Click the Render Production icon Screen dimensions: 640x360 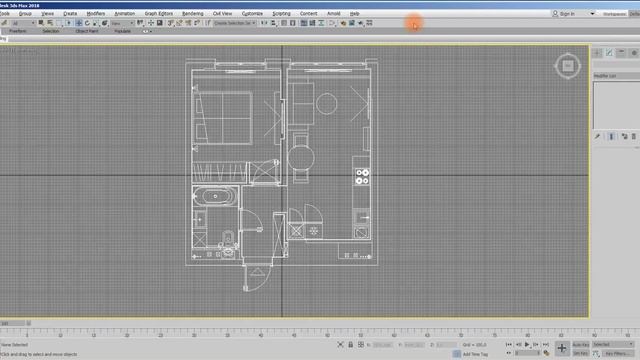coord(360,23)
